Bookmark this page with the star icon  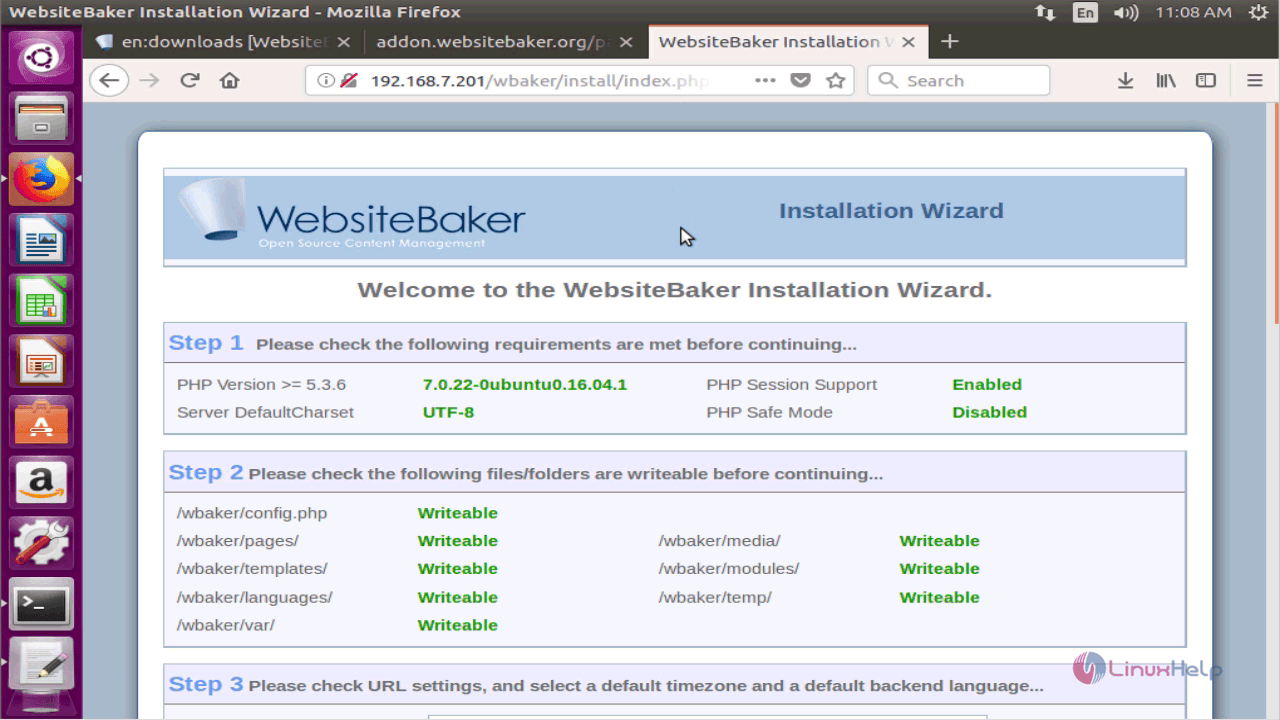pos(836,81)
